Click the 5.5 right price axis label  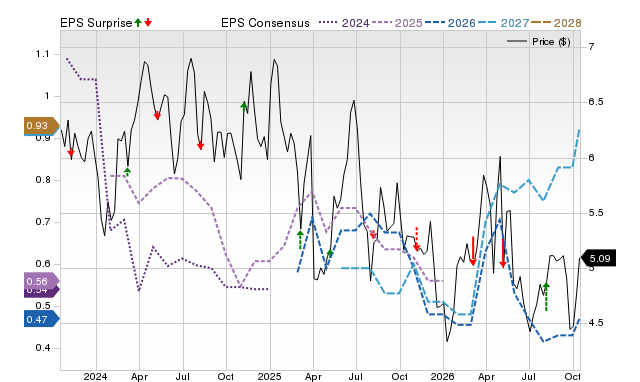tap(596, 213)
